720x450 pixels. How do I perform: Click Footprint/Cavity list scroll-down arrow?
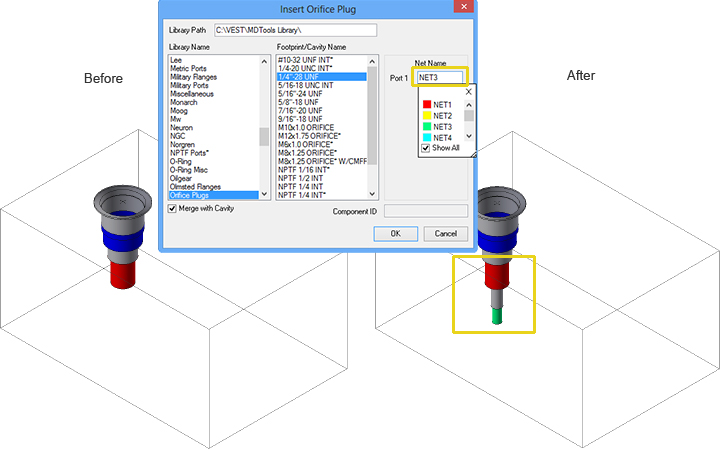point(374,195)
